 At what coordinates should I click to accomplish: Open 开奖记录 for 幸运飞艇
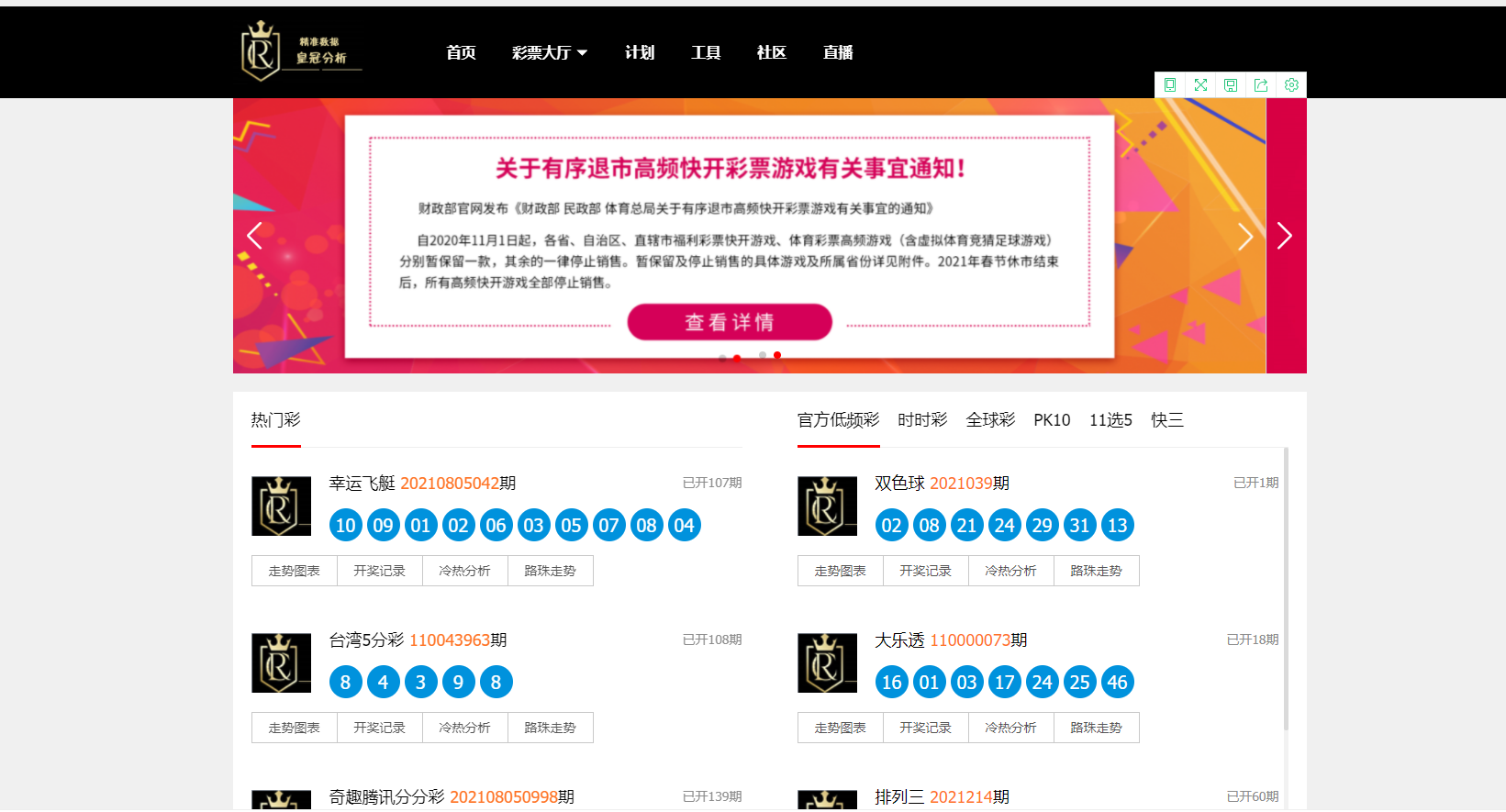380,571
